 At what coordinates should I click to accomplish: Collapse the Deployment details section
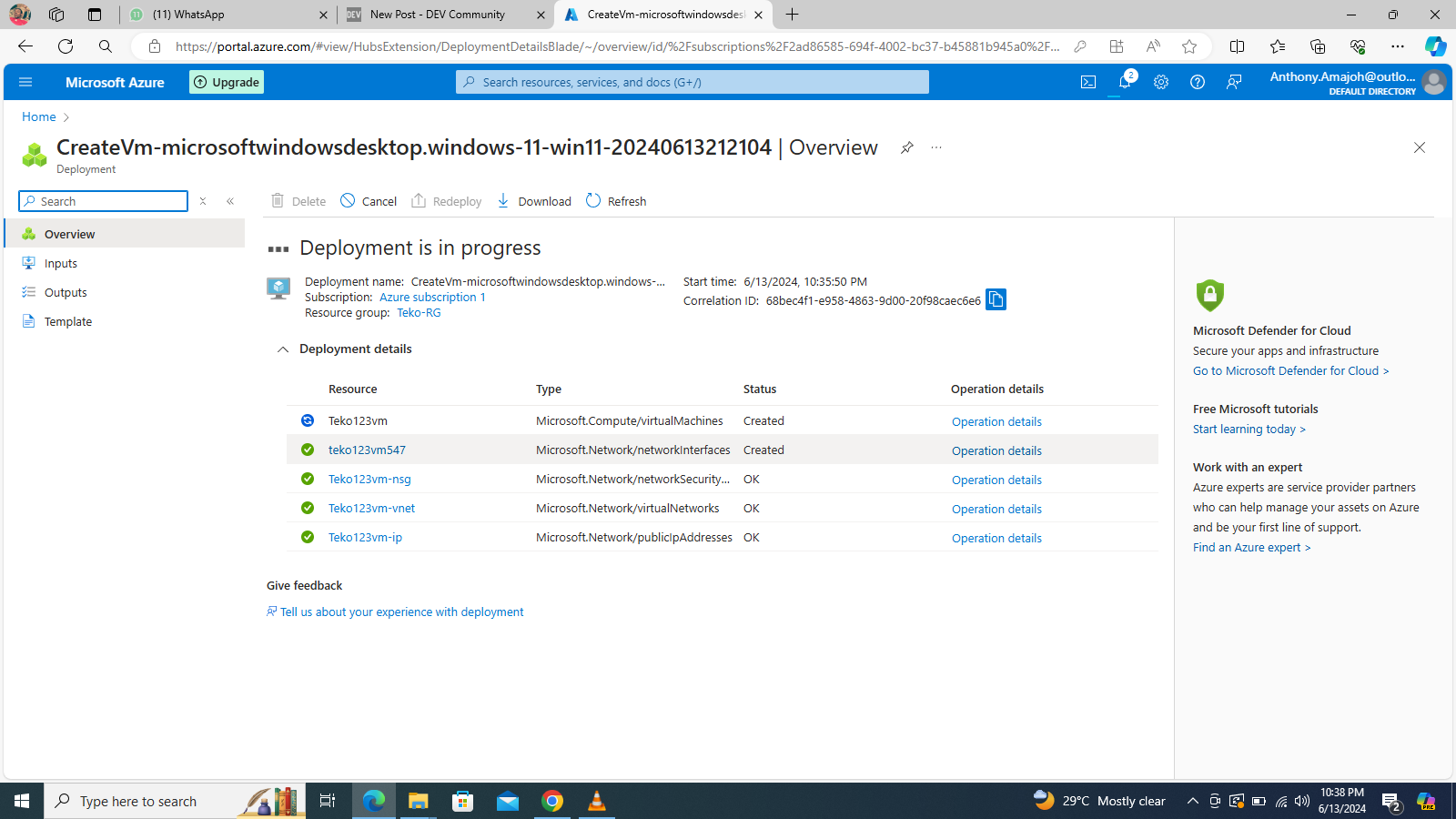tap(283, 349)
